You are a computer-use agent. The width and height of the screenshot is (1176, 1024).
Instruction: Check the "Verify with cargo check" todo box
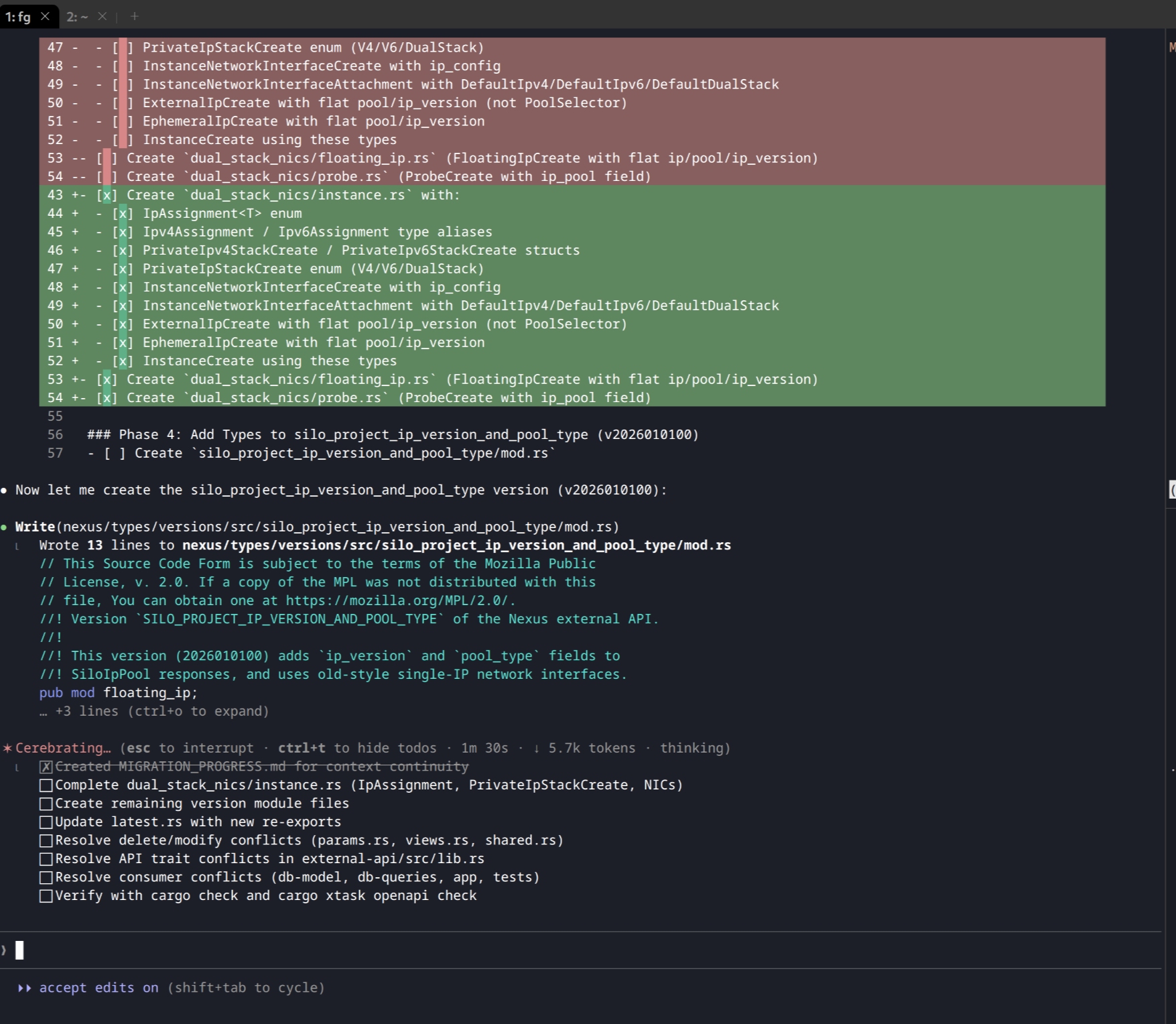tap(46, 896)
